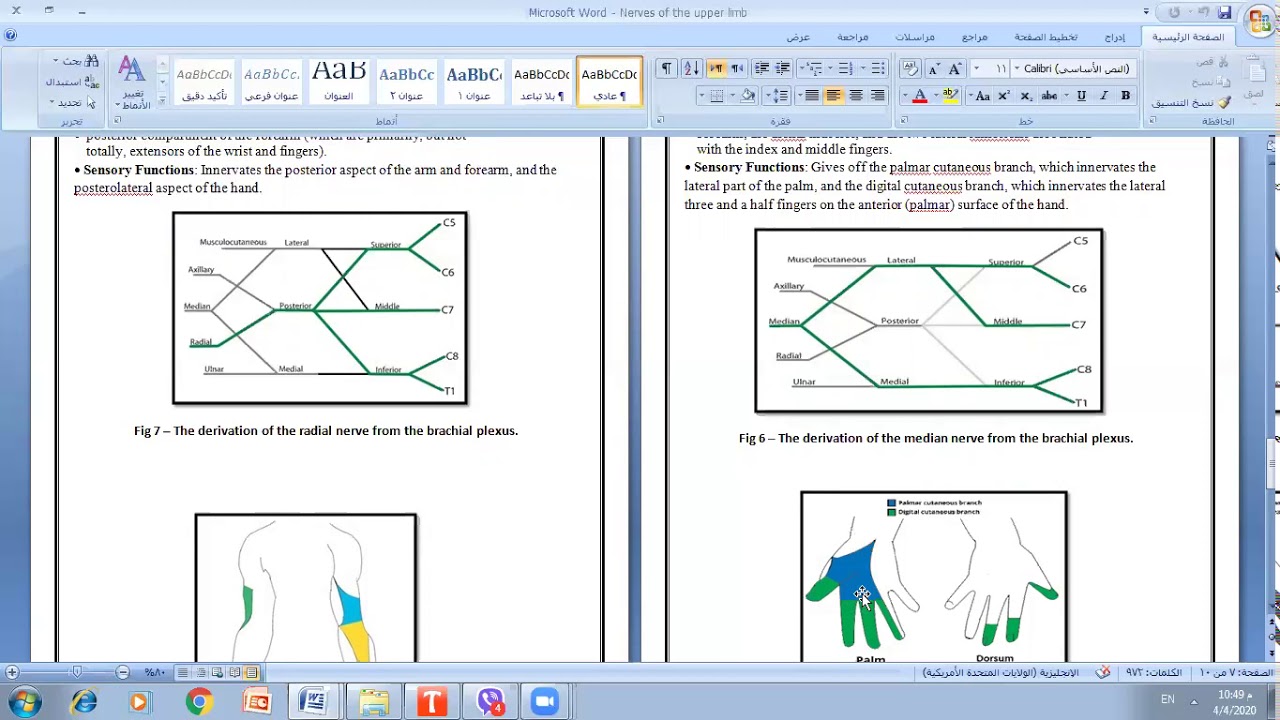Toggle show paragraph marks (¶)
The height and width of the screenshot is (720, 1280).
[666, 69]
